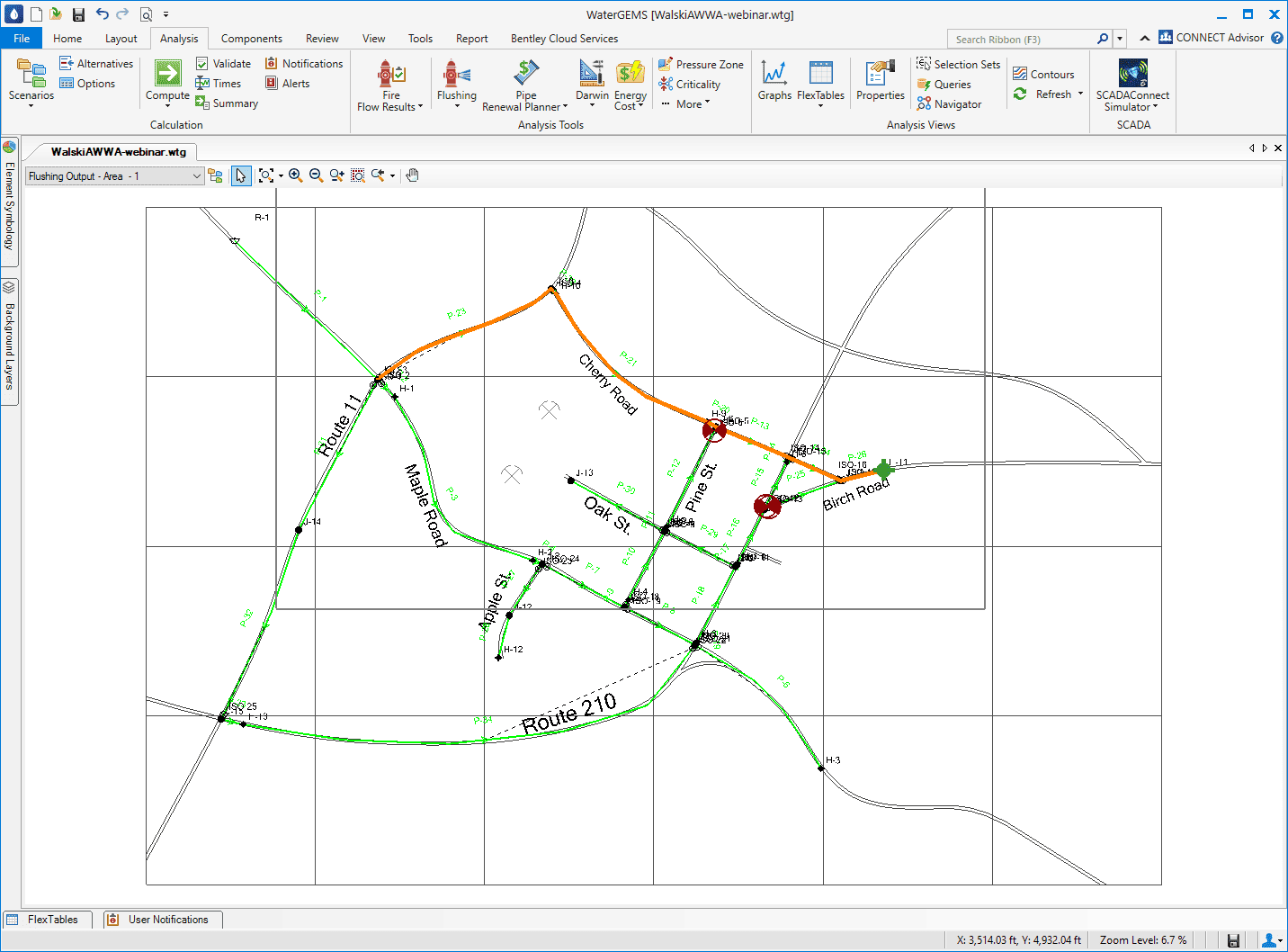Screen dimensions: 1288x952
Task: Click the Zoom Realtime tool
Action: (x=336, y=175)
